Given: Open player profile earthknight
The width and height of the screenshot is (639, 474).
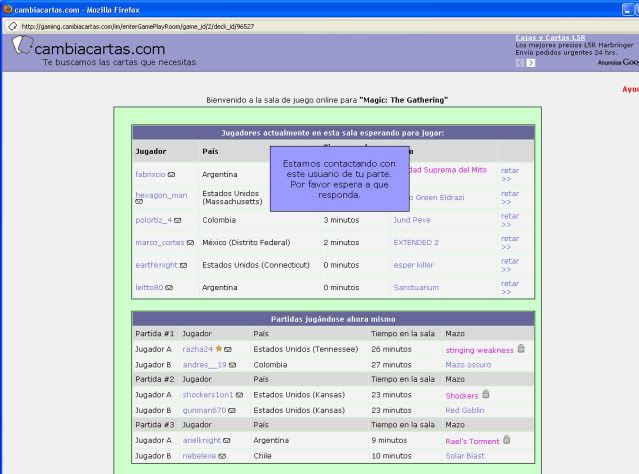Looking at the screenshot, I should coord(156,265).
